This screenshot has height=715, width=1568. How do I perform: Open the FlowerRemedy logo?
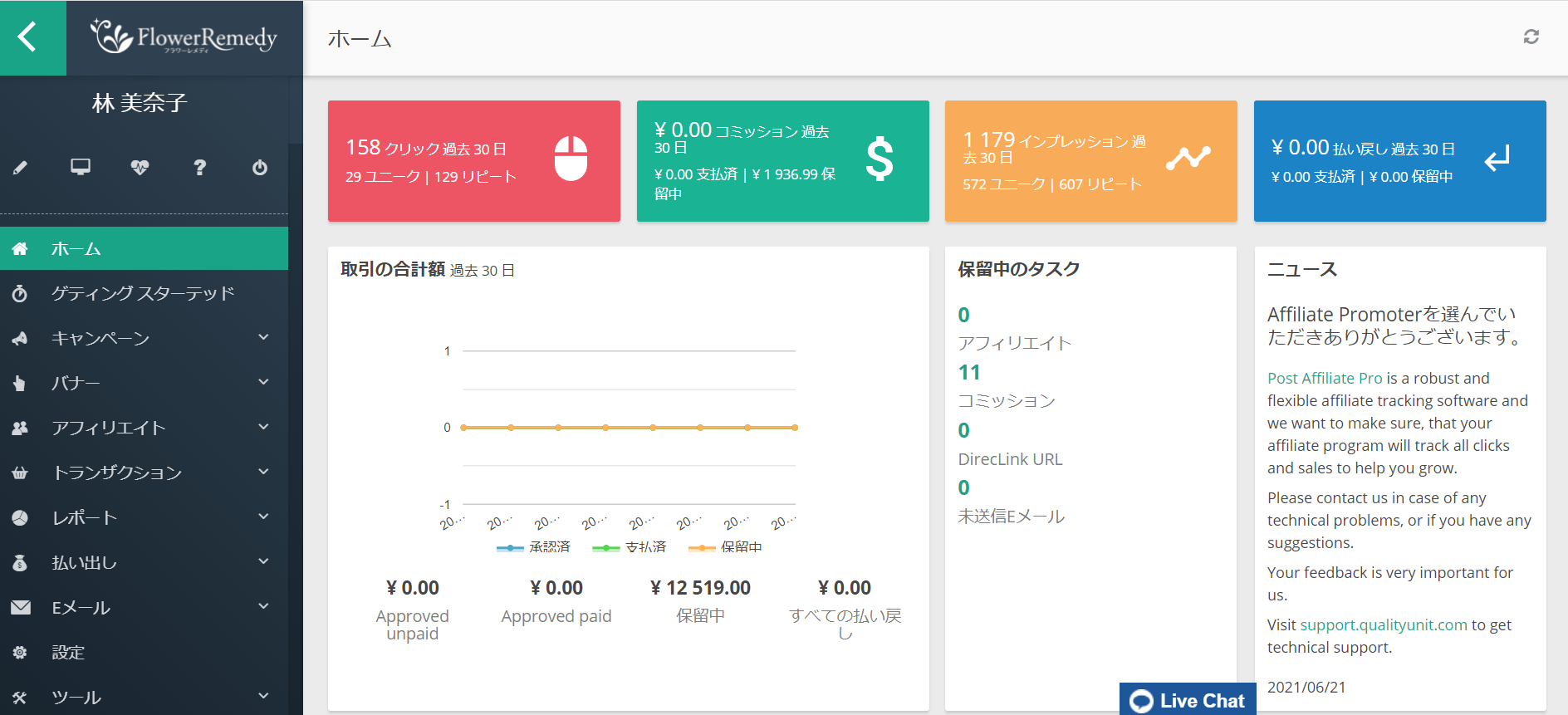[184, 37]
